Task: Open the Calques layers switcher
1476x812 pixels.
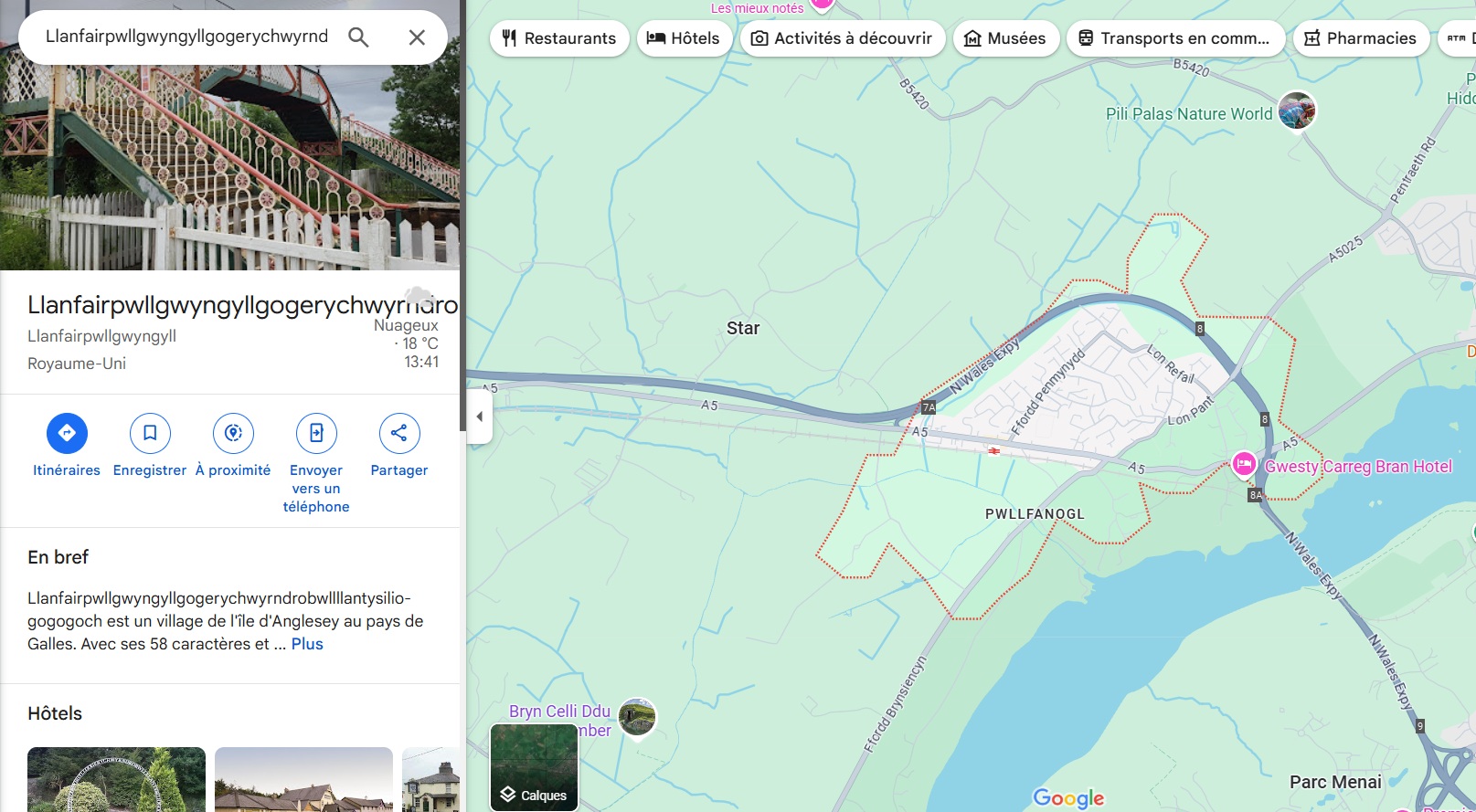Action: pos(535,767)
